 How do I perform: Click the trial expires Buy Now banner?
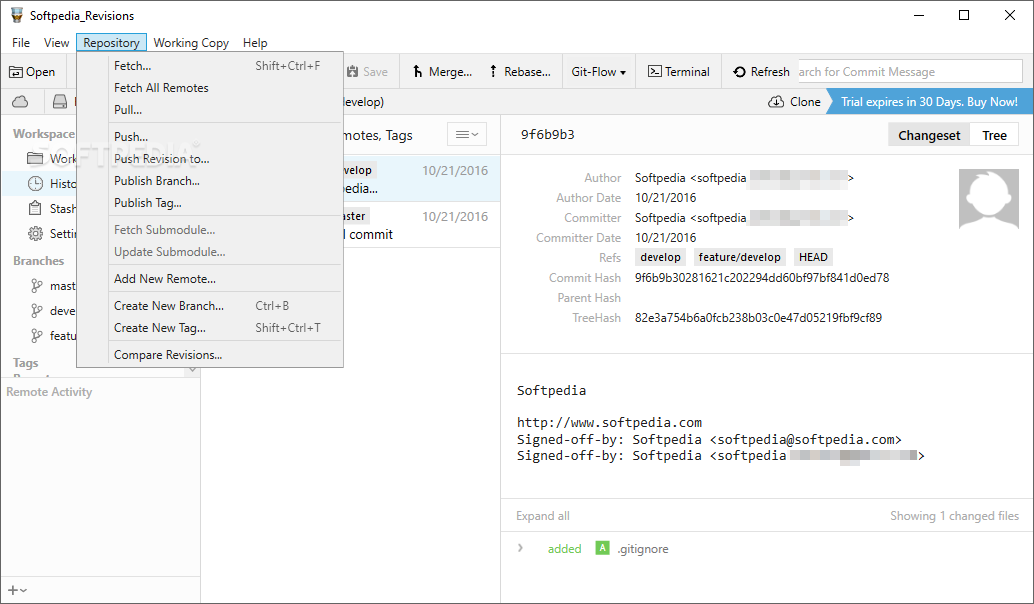pos(929,102)
